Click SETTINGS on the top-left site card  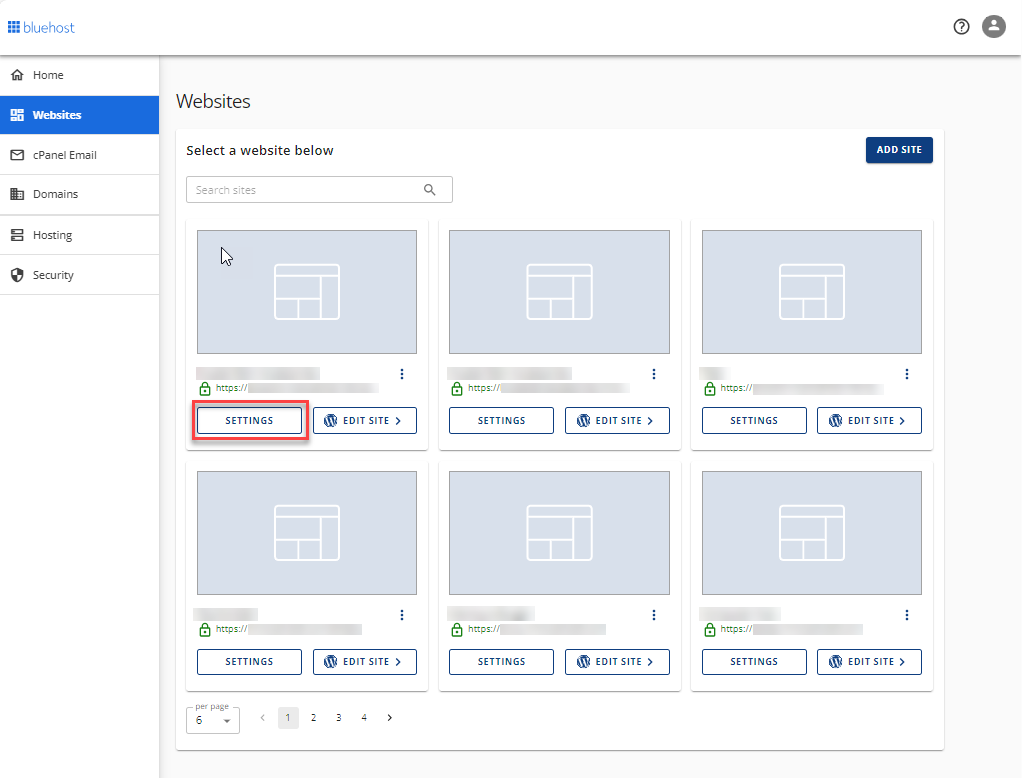coord(250,421)
